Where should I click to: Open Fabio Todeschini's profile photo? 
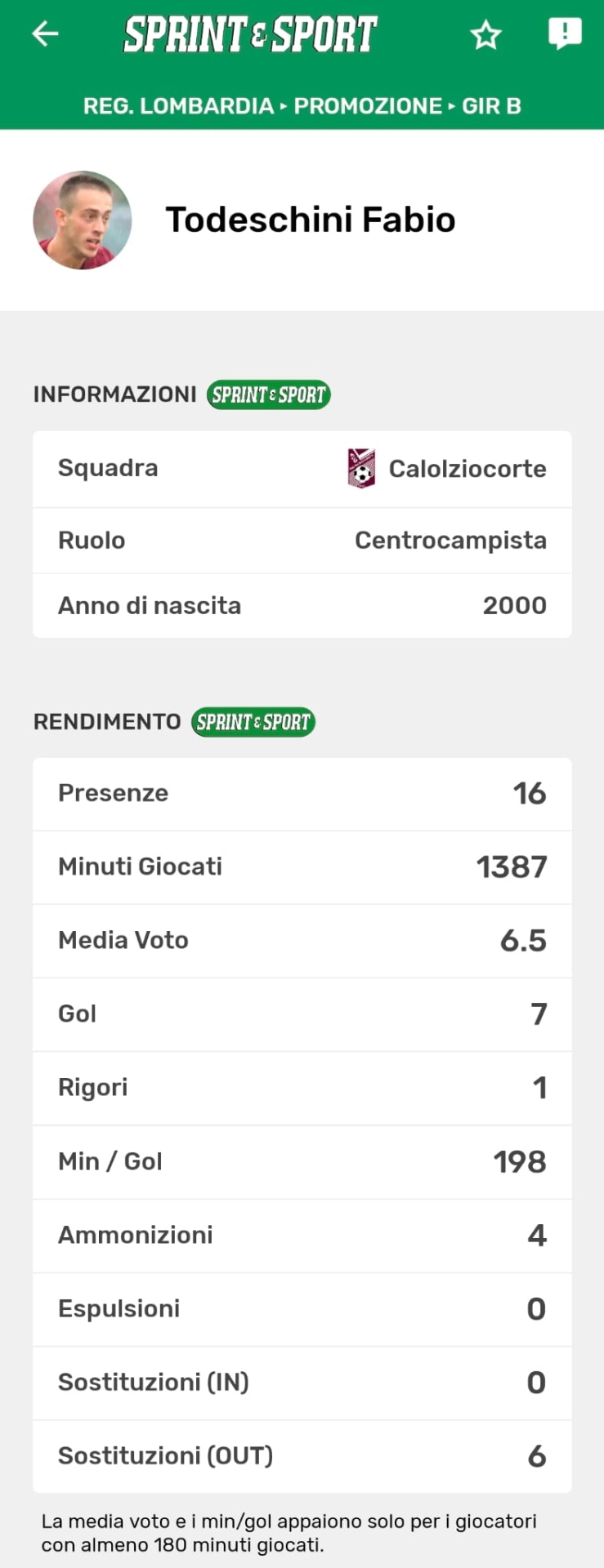tap(83, 220)
